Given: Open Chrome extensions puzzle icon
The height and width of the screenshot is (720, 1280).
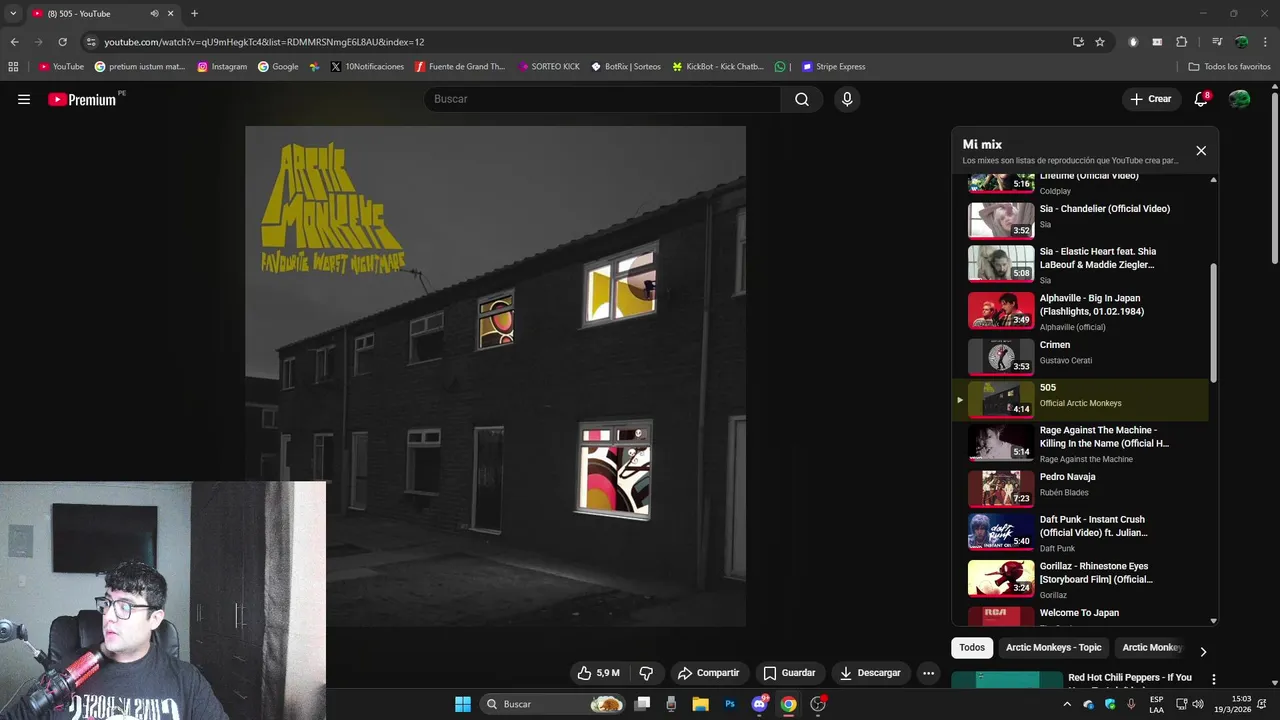Looking at the screenshot, I should coord(1181,42).
